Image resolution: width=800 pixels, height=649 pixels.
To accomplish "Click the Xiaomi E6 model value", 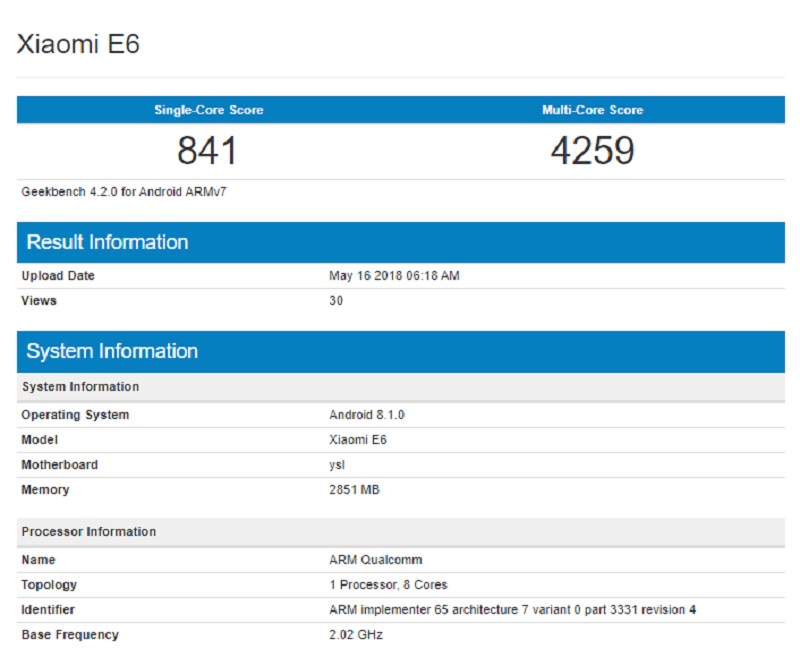I will point(358,440).
